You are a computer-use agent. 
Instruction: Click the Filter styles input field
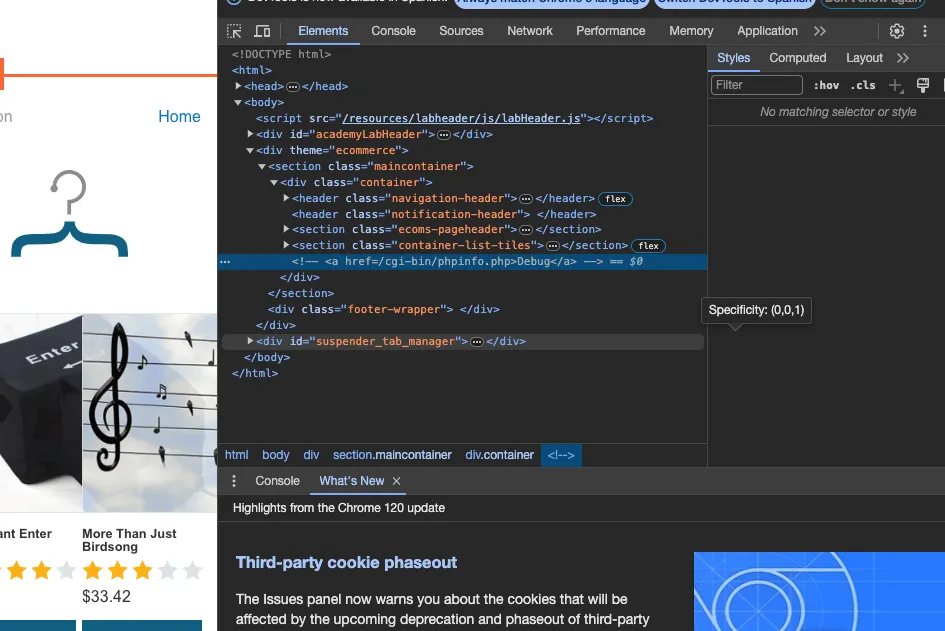coord(756,86)
